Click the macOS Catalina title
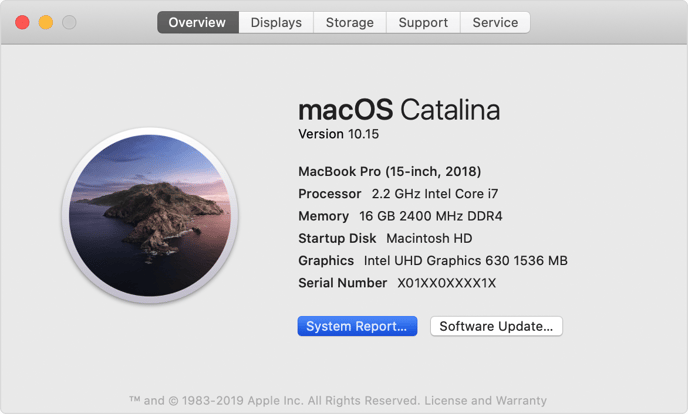This screenshot has height=414, width=688. [399, 109]
